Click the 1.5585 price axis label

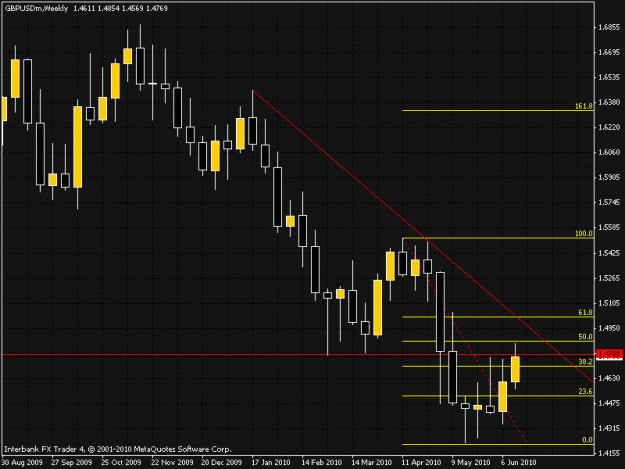point(609,228)
